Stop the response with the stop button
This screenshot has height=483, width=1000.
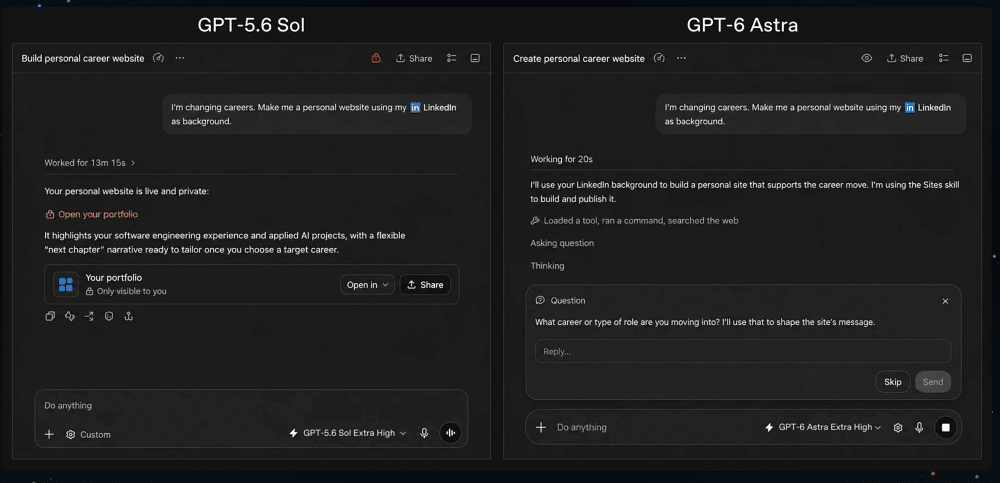946,427
